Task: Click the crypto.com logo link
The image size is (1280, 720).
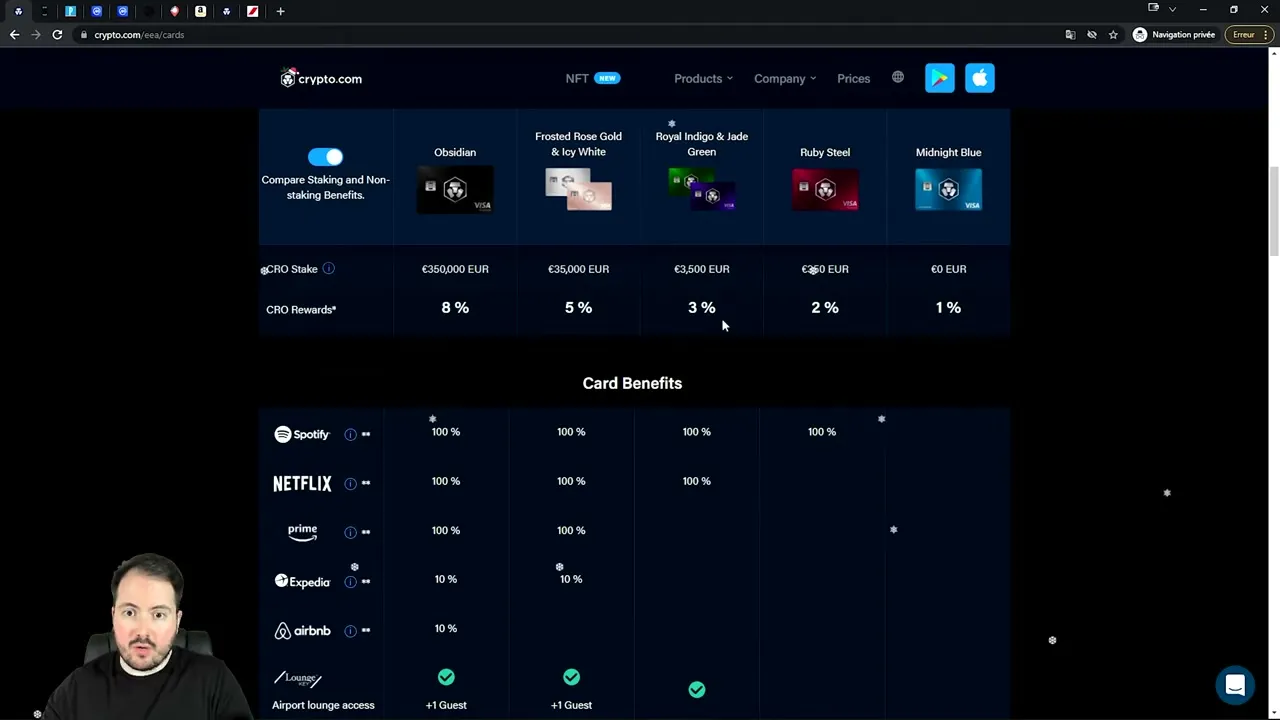Action: tap(321, 78)
